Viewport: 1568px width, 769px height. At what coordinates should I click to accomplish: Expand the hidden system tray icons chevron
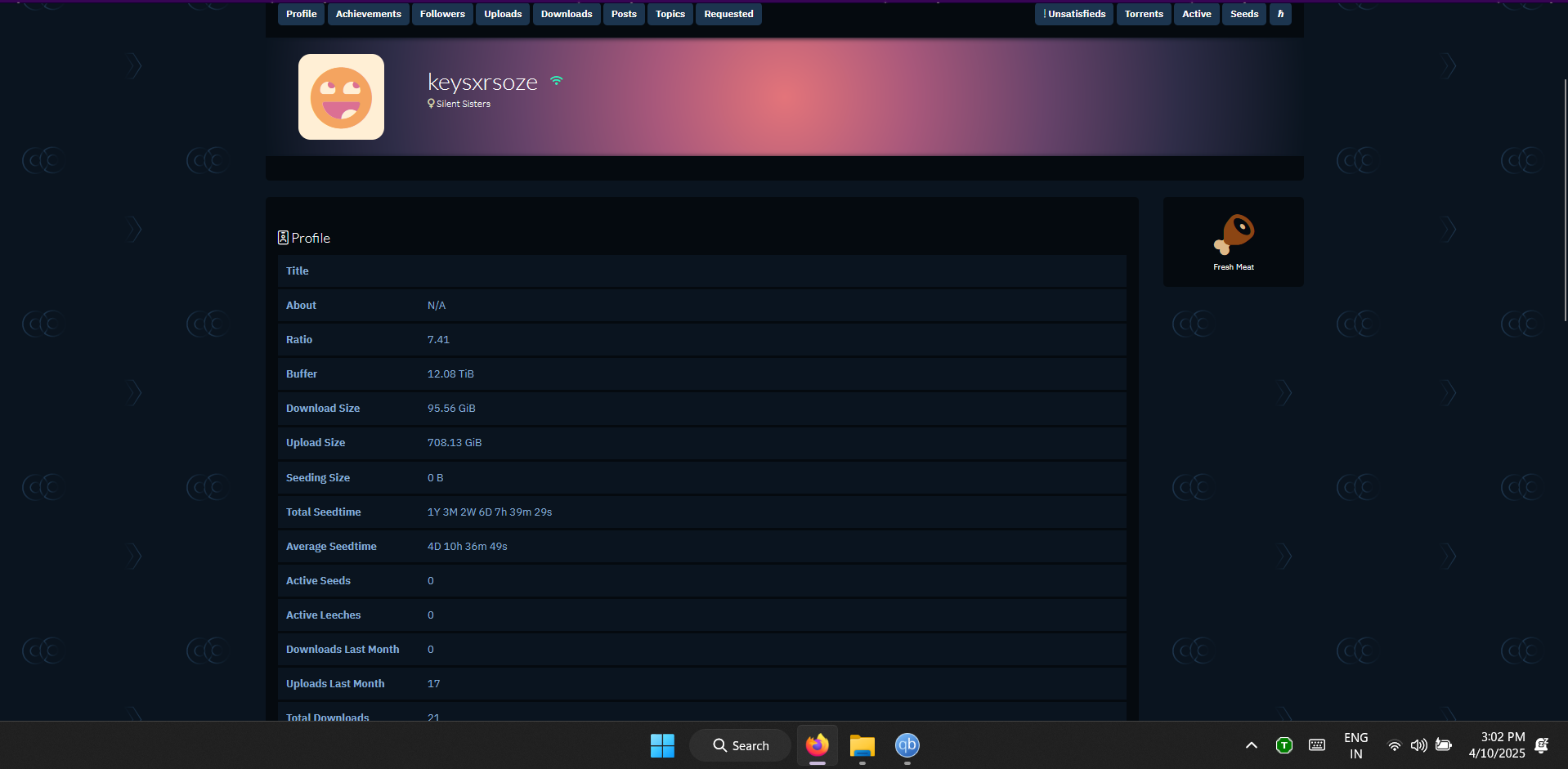coord(1251,745)
